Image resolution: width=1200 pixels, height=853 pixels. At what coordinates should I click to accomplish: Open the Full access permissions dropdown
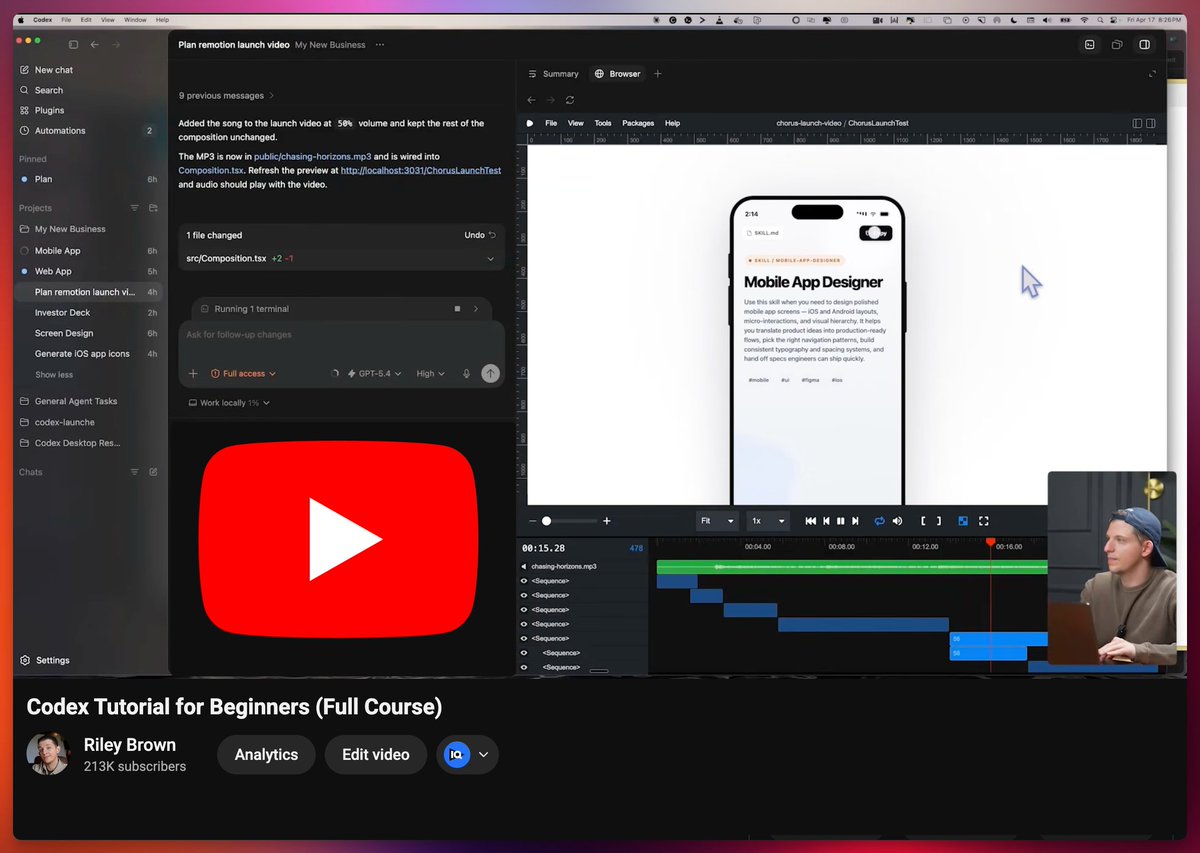(x=243, y=373)
